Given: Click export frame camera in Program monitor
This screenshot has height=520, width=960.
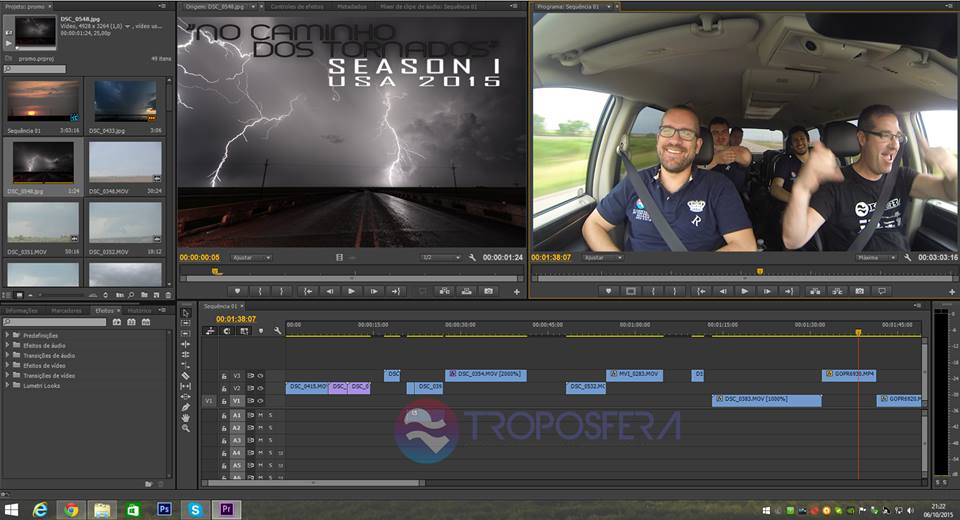Looking at the screenshot, I should click(860, 292).
